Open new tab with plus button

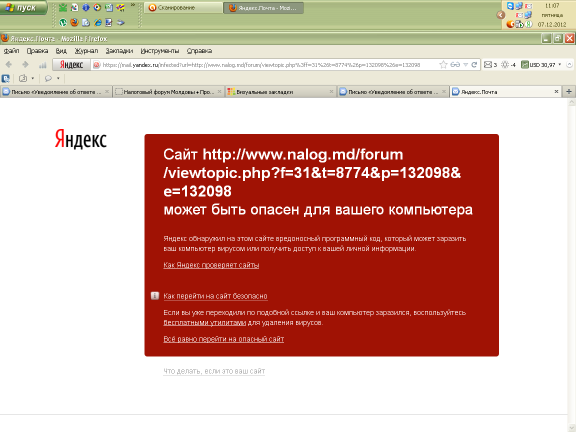pos(569,91)
